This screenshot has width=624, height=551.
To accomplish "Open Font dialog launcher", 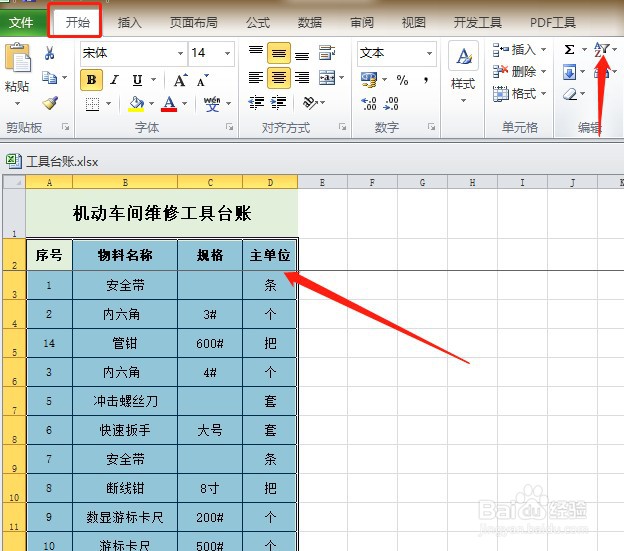I will point(229,127).
